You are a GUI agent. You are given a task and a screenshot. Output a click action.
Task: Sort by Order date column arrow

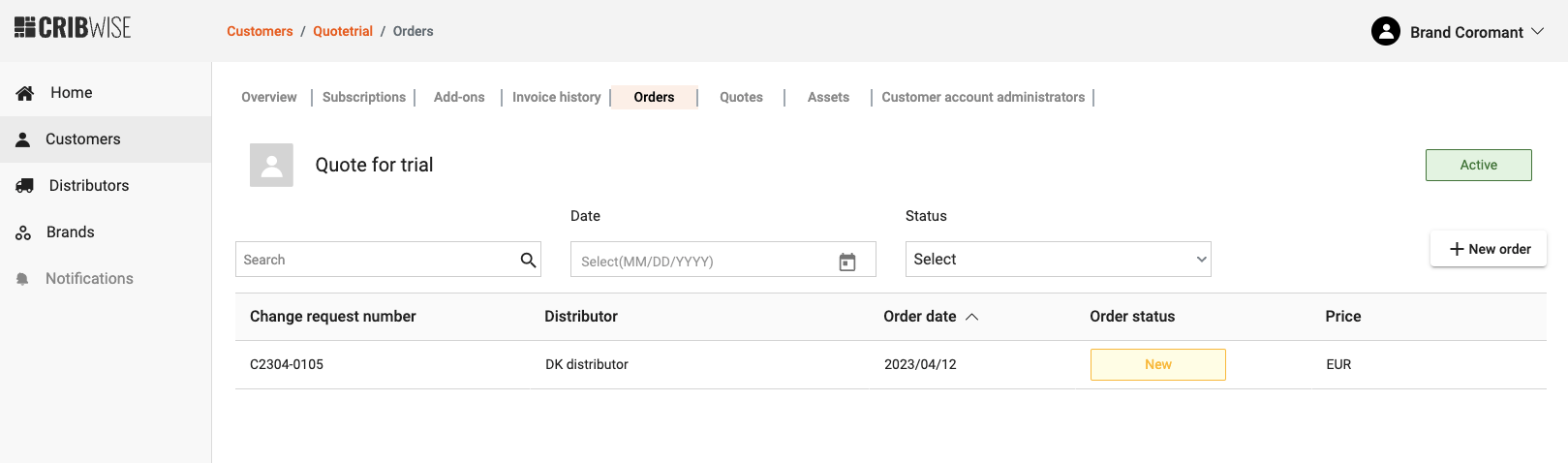tap(972, 317)
